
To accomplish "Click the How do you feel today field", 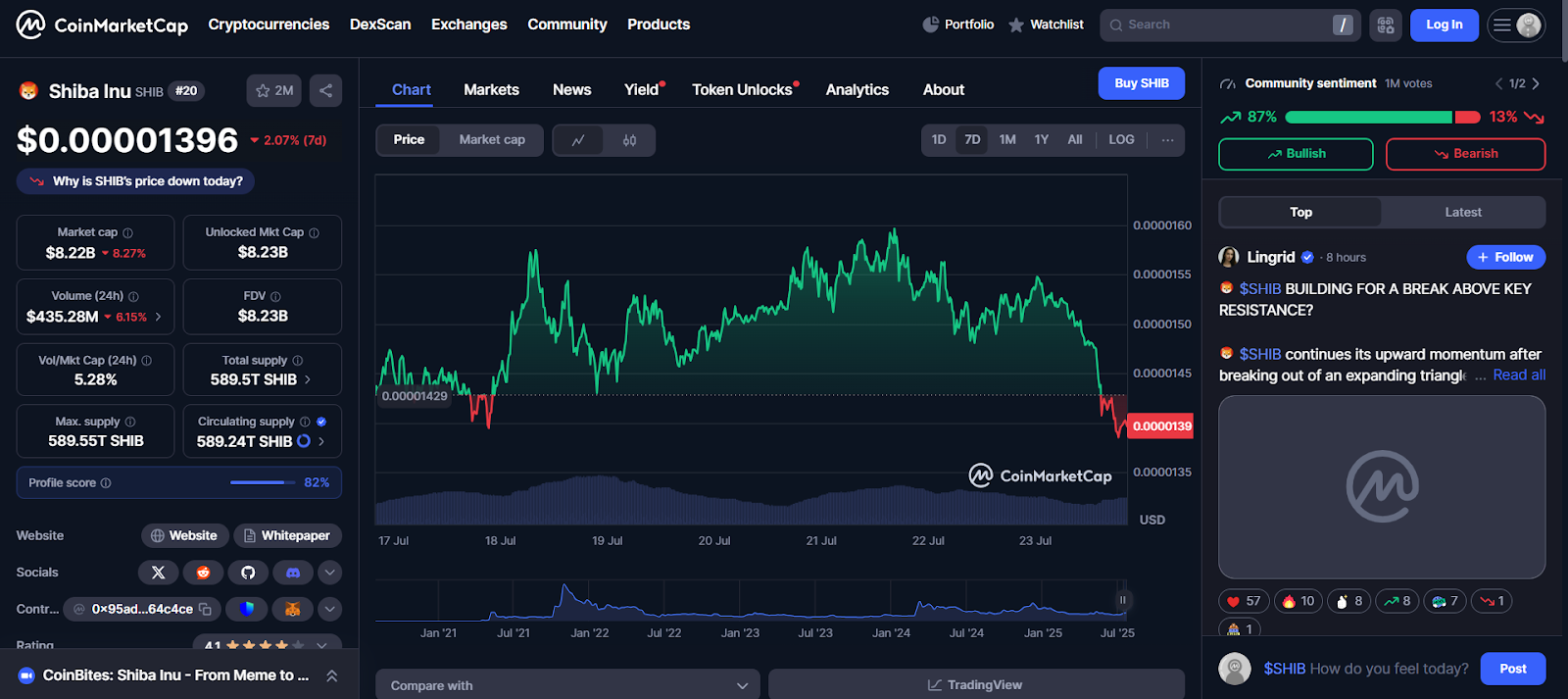I will [x=1366, y=669].
